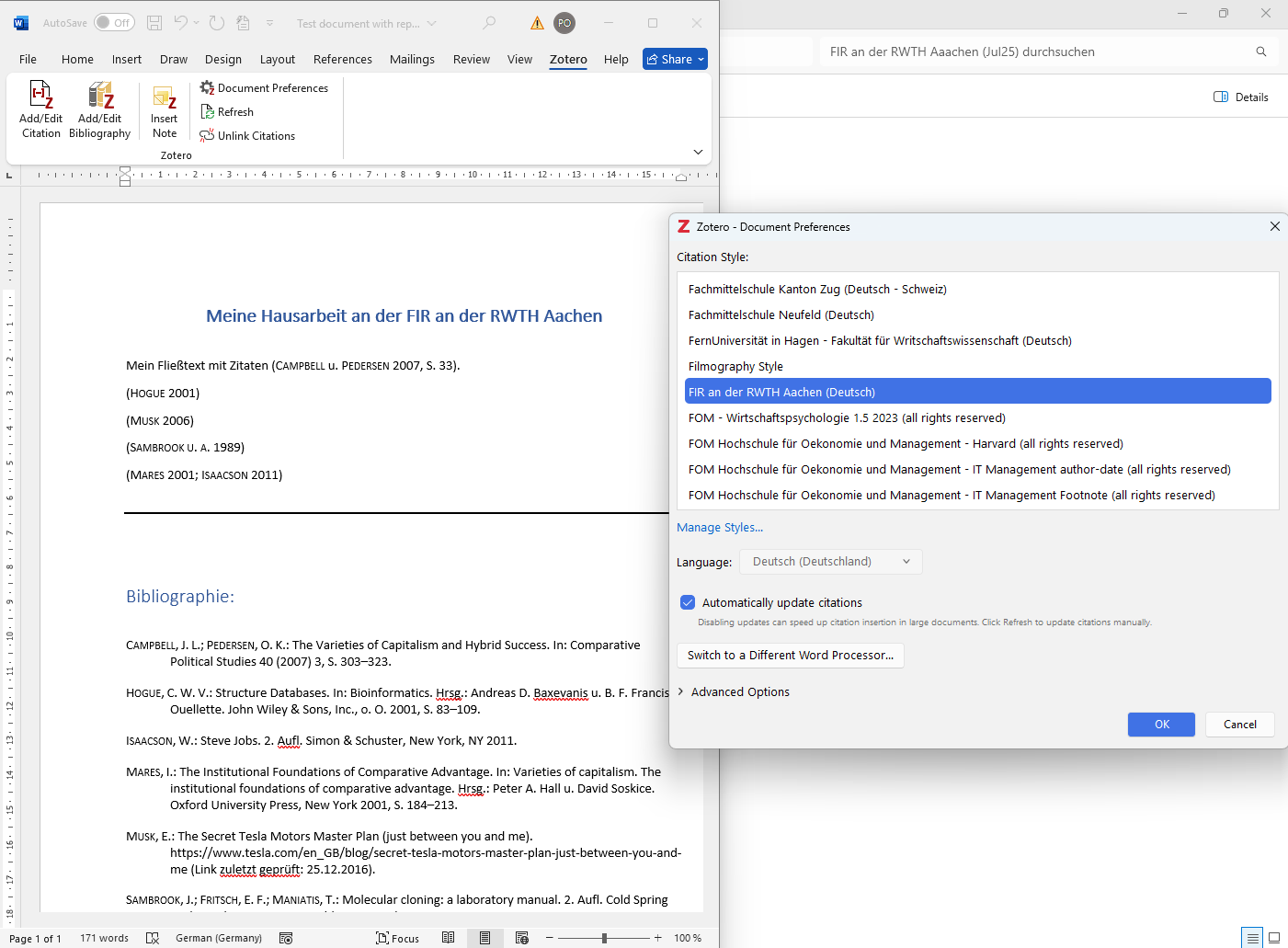
Task: Collapse the ribbon with the chevron
Action: tap(698, 152)
